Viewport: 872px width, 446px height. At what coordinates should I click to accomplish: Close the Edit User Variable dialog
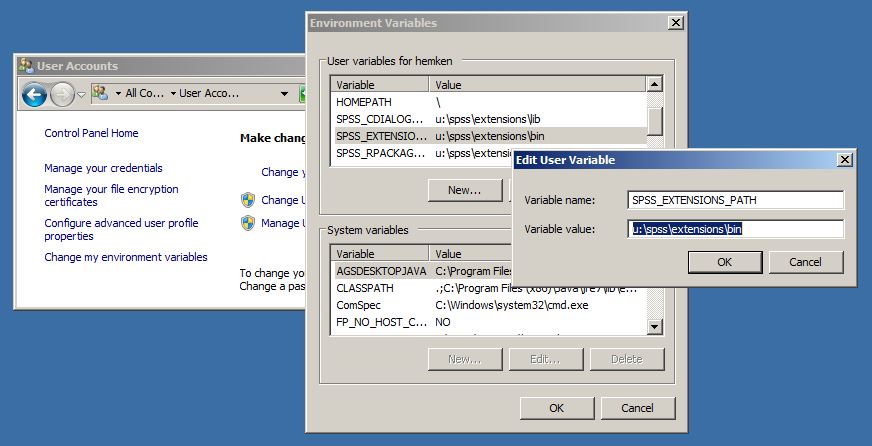[845, 160]
